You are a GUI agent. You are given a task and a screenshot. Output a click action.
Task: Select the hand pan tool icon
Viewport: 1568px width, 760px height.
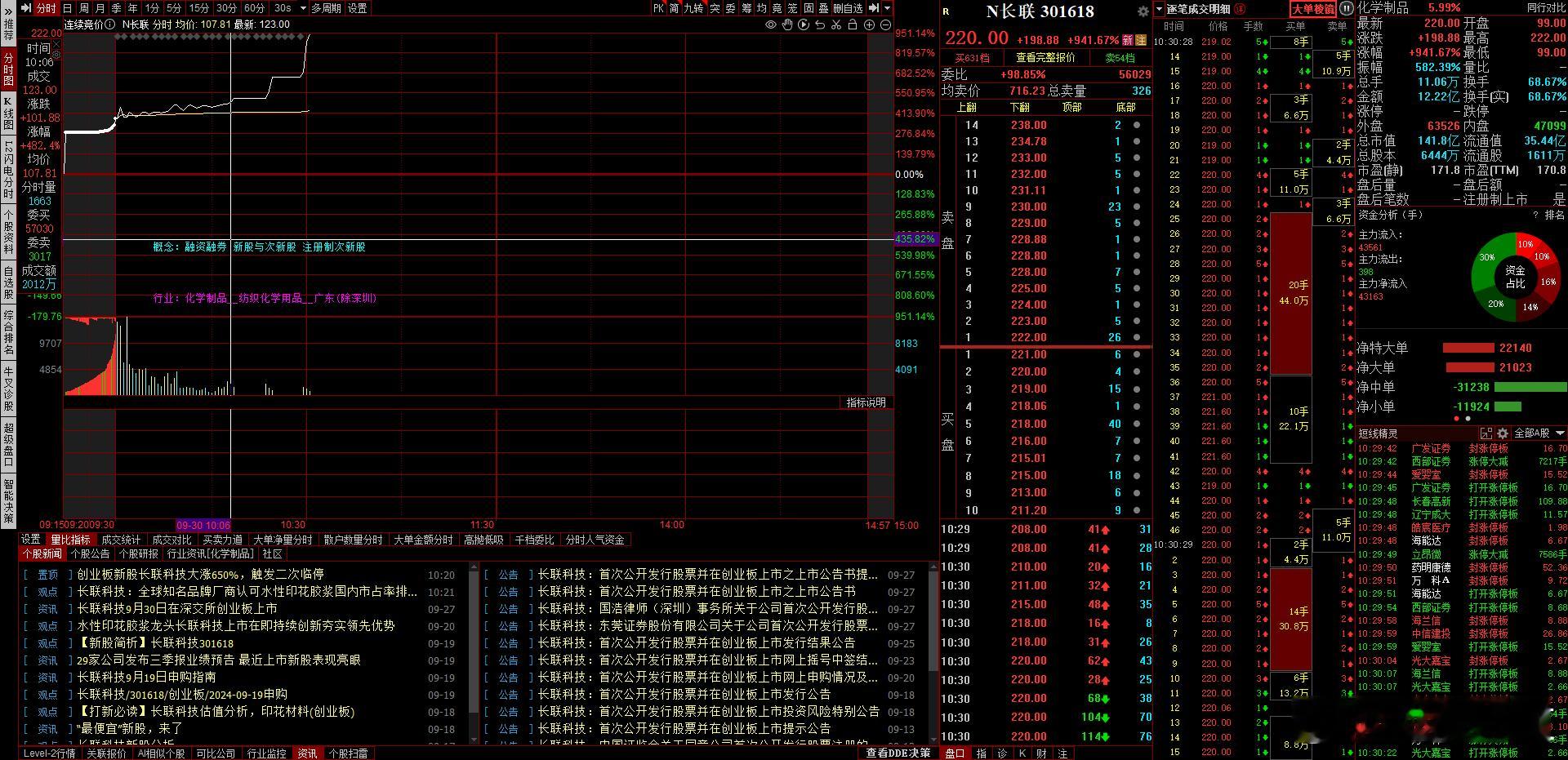[x=787, y=24]
